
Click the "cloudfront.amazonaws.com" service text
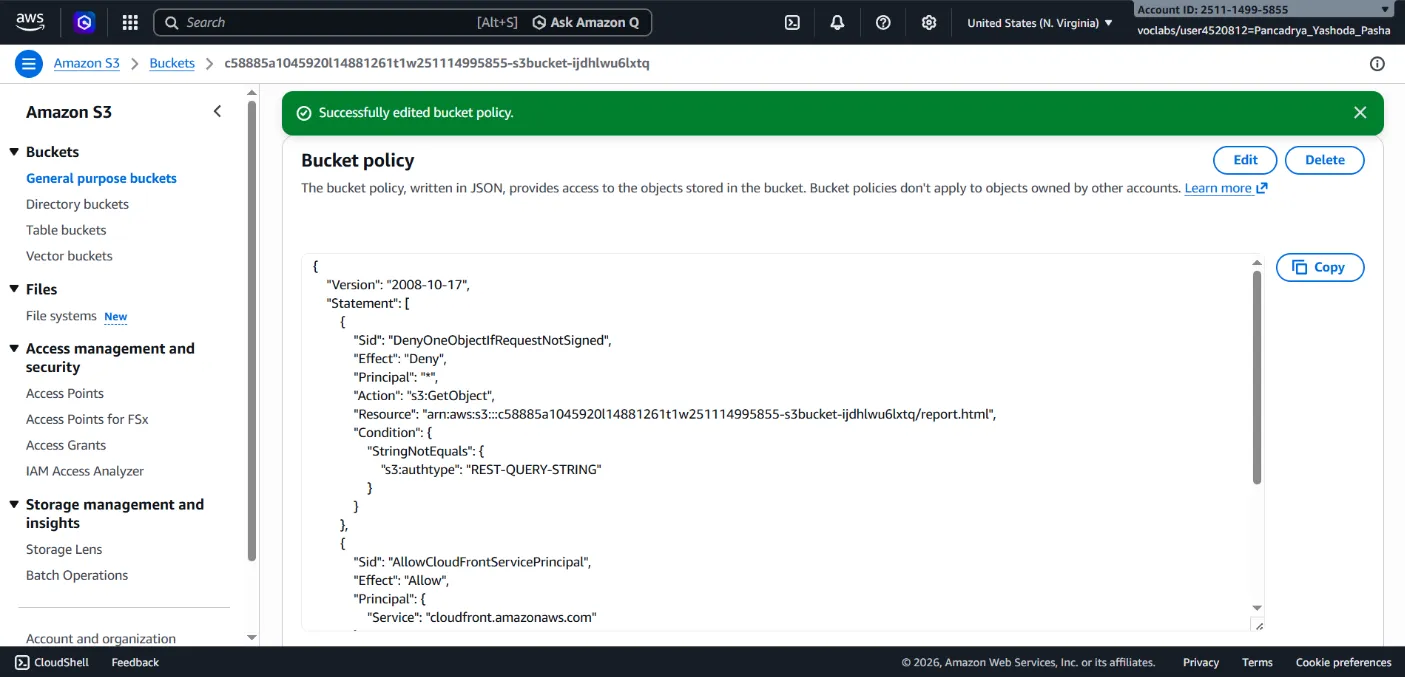pyautogui.click(x=511, y=617)
